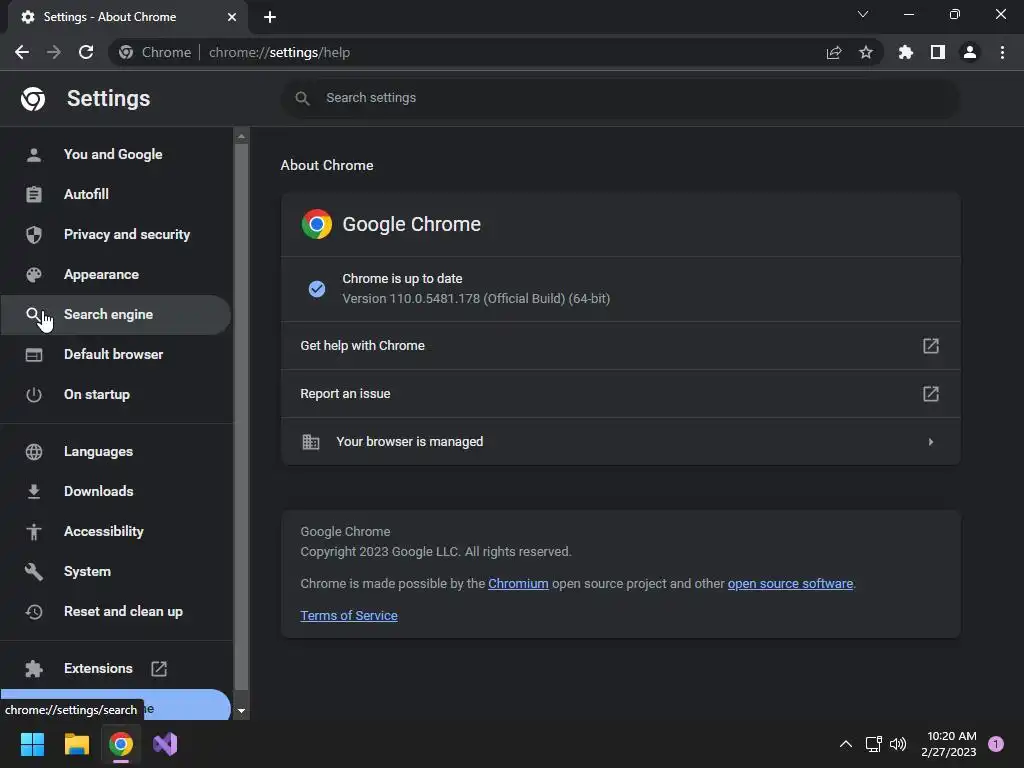Open Chrome's three-dot menu

click(x=1002, y=52)
